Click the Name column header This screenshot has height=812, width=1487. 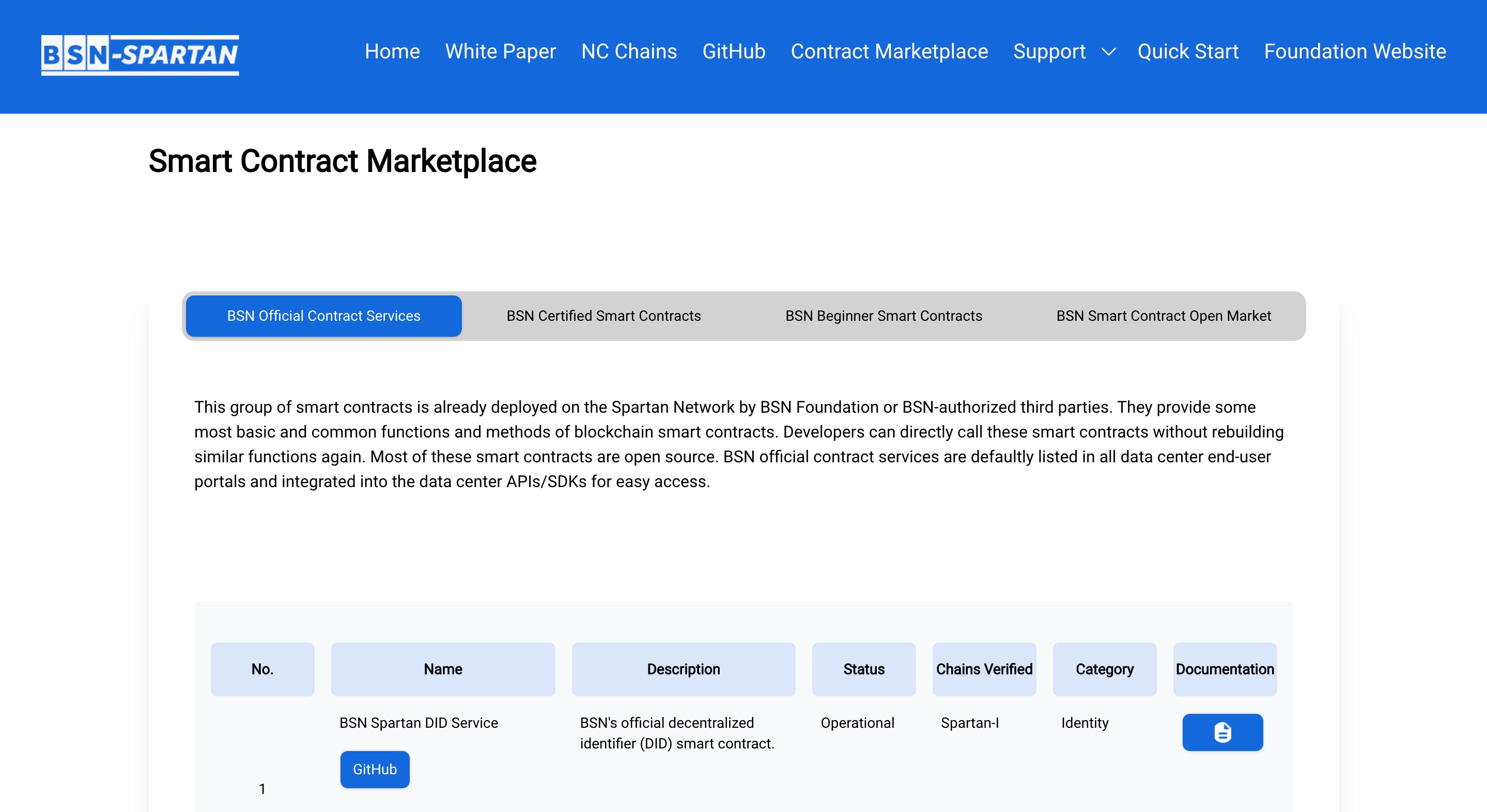pyautogui.click(x=443, y=669)
